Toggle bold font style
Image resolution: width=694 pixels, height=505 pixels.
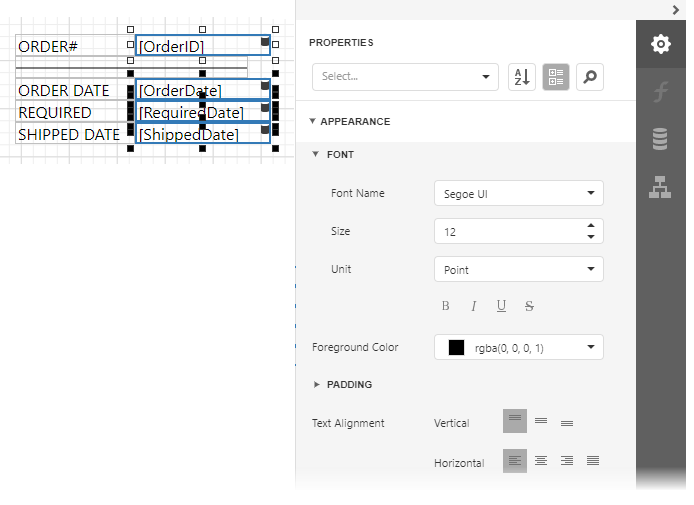tap(446, 306)
